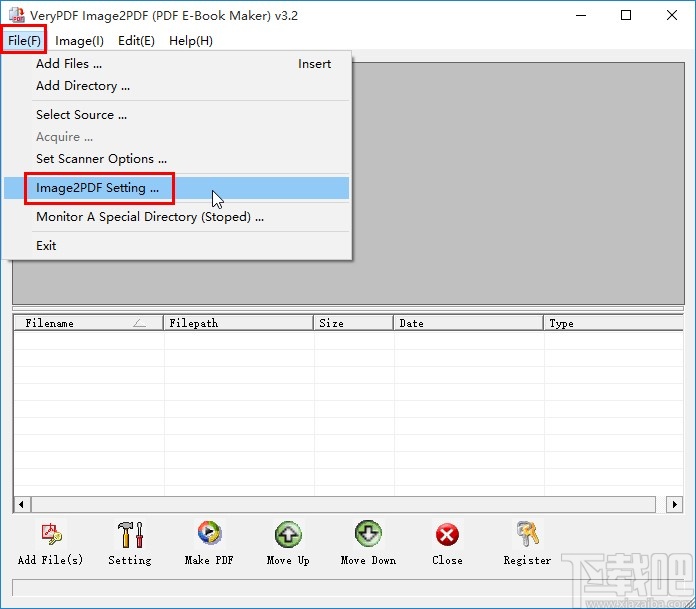
Task: Maximize the VeryPDF window
Action: pyautogui.click(x=626, y=16)
